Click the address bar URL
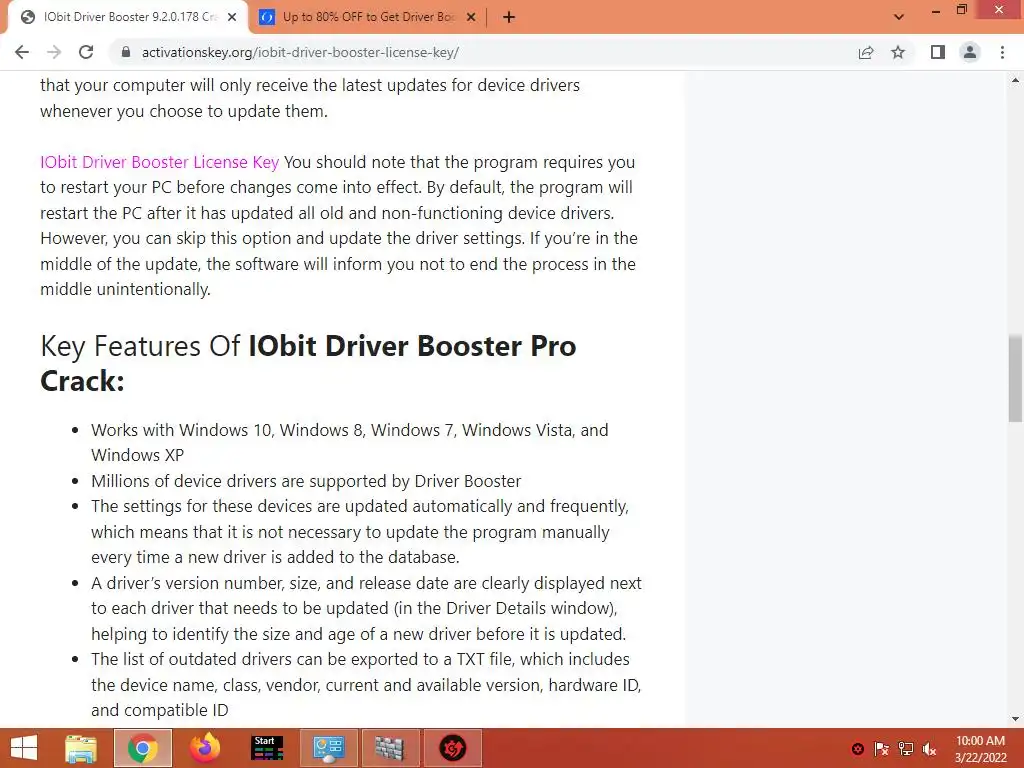Screen dimensions: 1024x768 tap(300, 52)
